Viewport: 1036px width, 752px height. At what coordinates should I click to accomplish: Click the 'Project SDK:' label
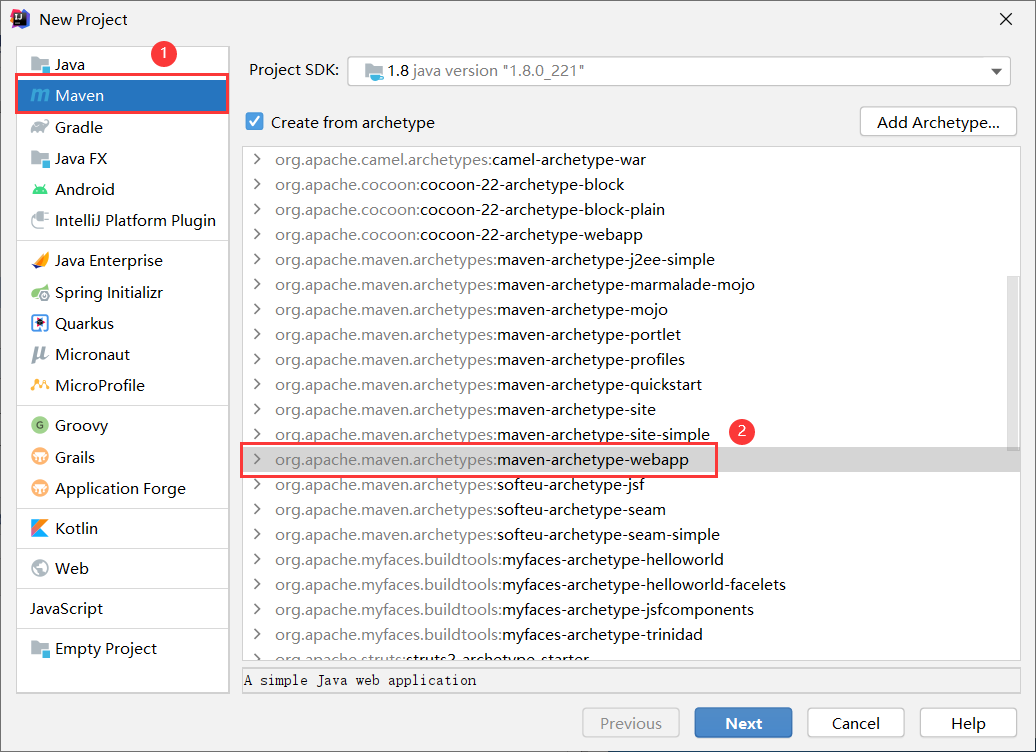click(294, 70)
